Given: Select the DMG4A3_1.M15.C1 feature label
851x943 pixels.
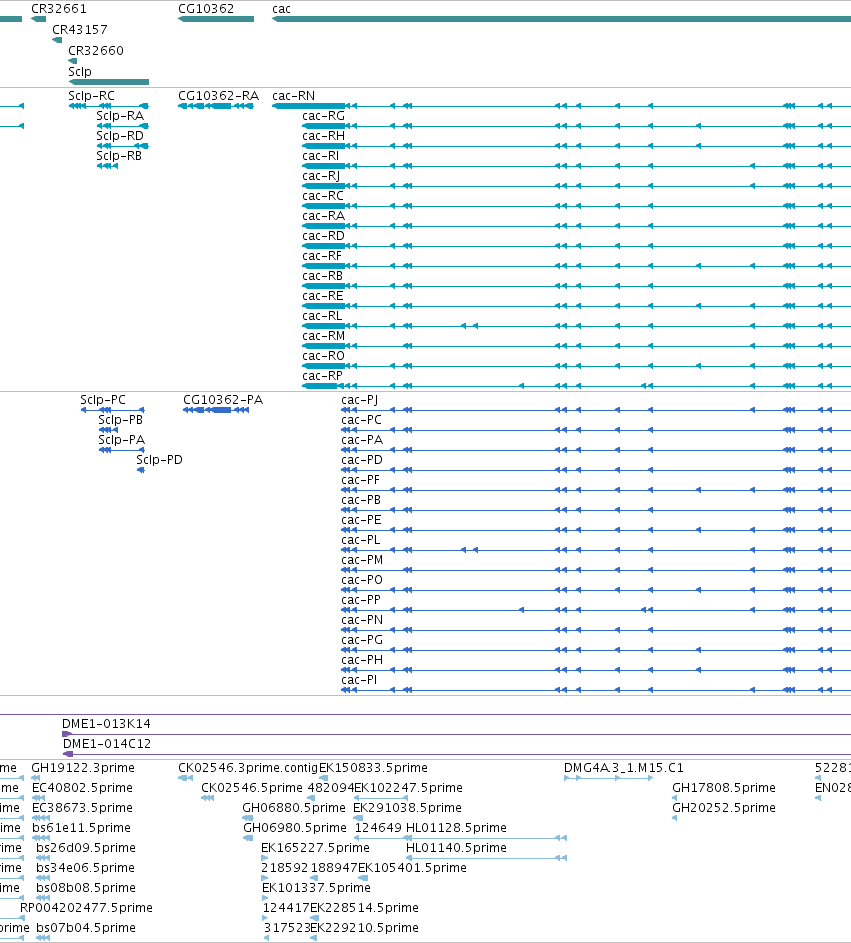Looking at the screenshot, I should [x=624, y=767].
